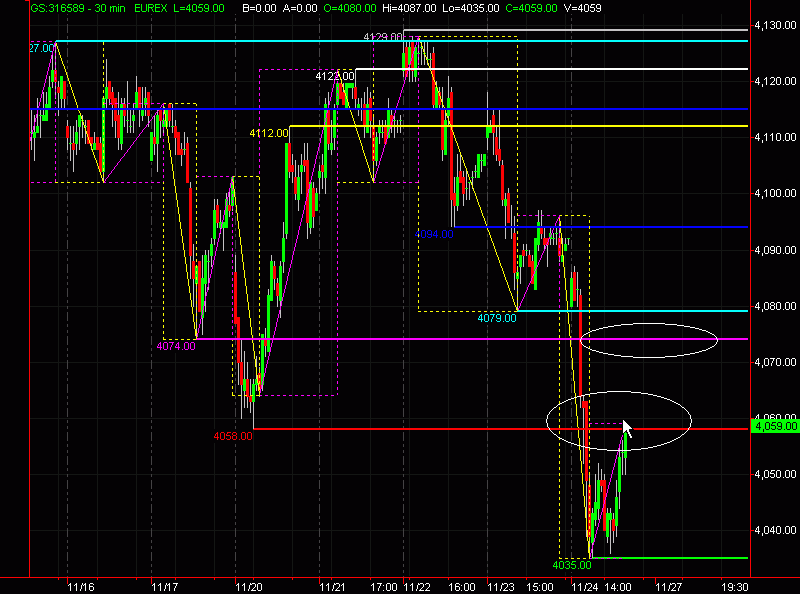Click the 15:00 time label on axis
Viewport: 800px width, 594px height.
click(x=540, y=587)
